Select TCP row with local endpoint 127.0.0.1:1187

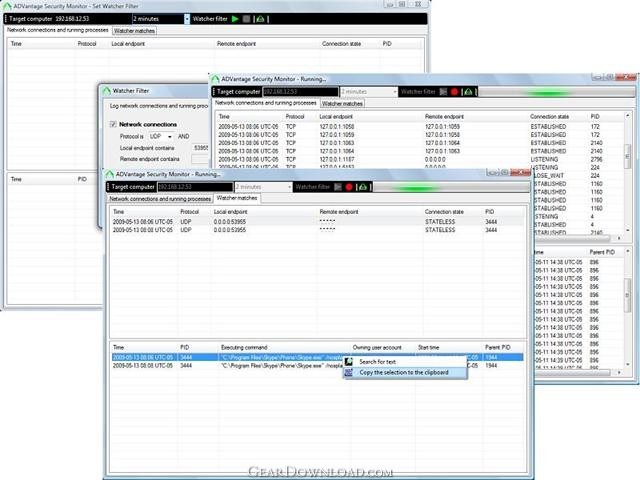click(x=420, y=159)
